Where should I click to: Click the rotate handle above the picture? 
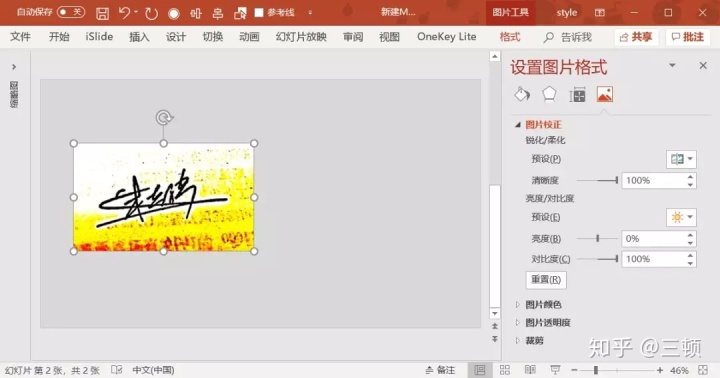coord(164,118)
